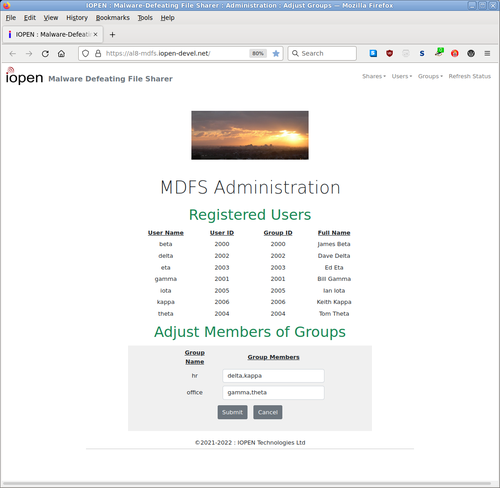500x488 pixels.
Task: Click the red shield extension icon
Action: coord(389,53)
